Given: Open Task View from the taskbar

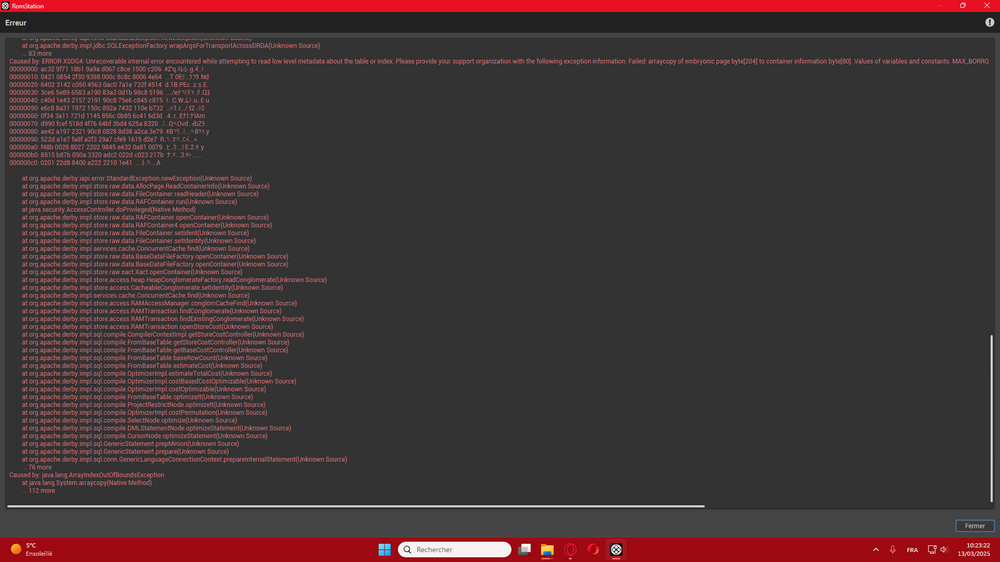Looking at the screenshot, I should point(524,549).
